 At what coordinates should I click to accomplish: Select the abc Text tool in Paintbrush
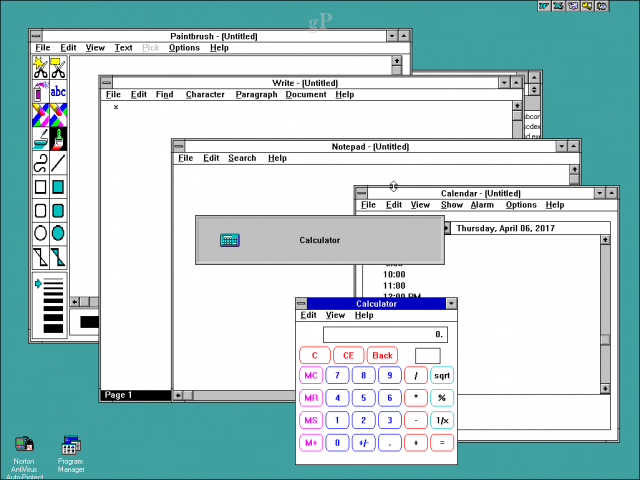pyautogui.click(x=58, y=91)
